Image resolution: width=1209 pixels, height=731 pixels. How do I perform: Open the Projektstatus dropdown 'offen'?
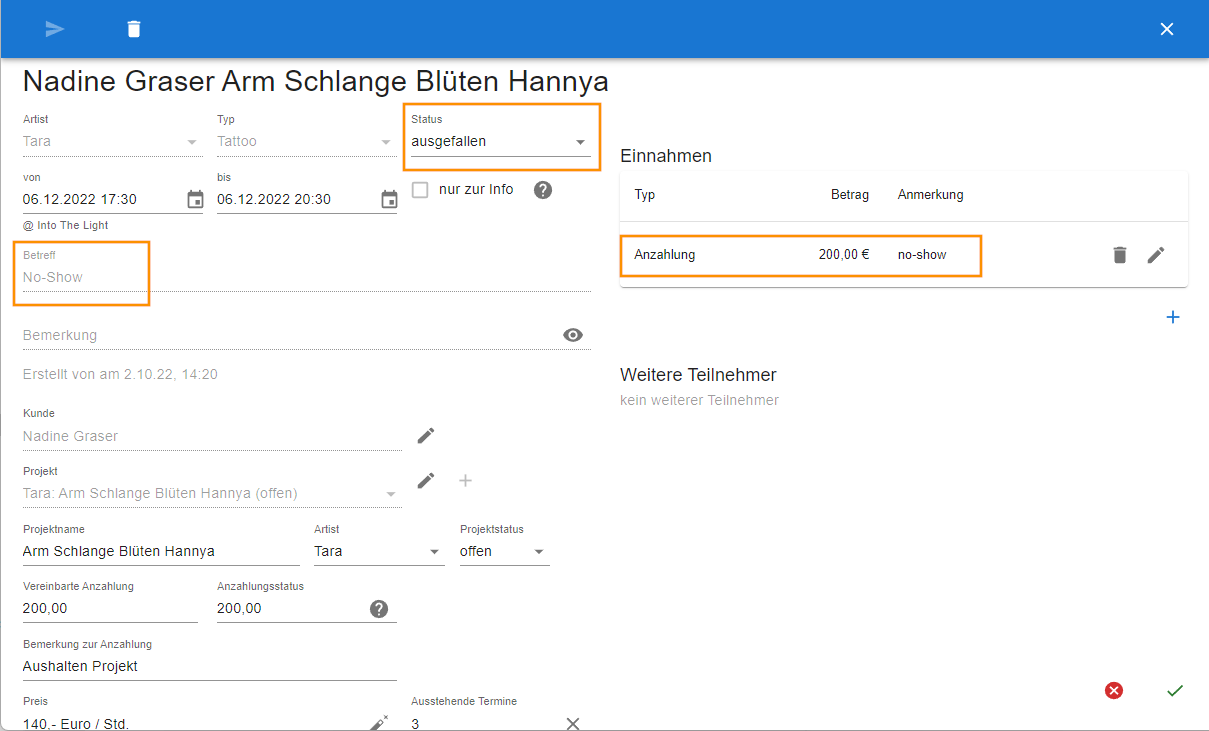(x=504, y=552)
